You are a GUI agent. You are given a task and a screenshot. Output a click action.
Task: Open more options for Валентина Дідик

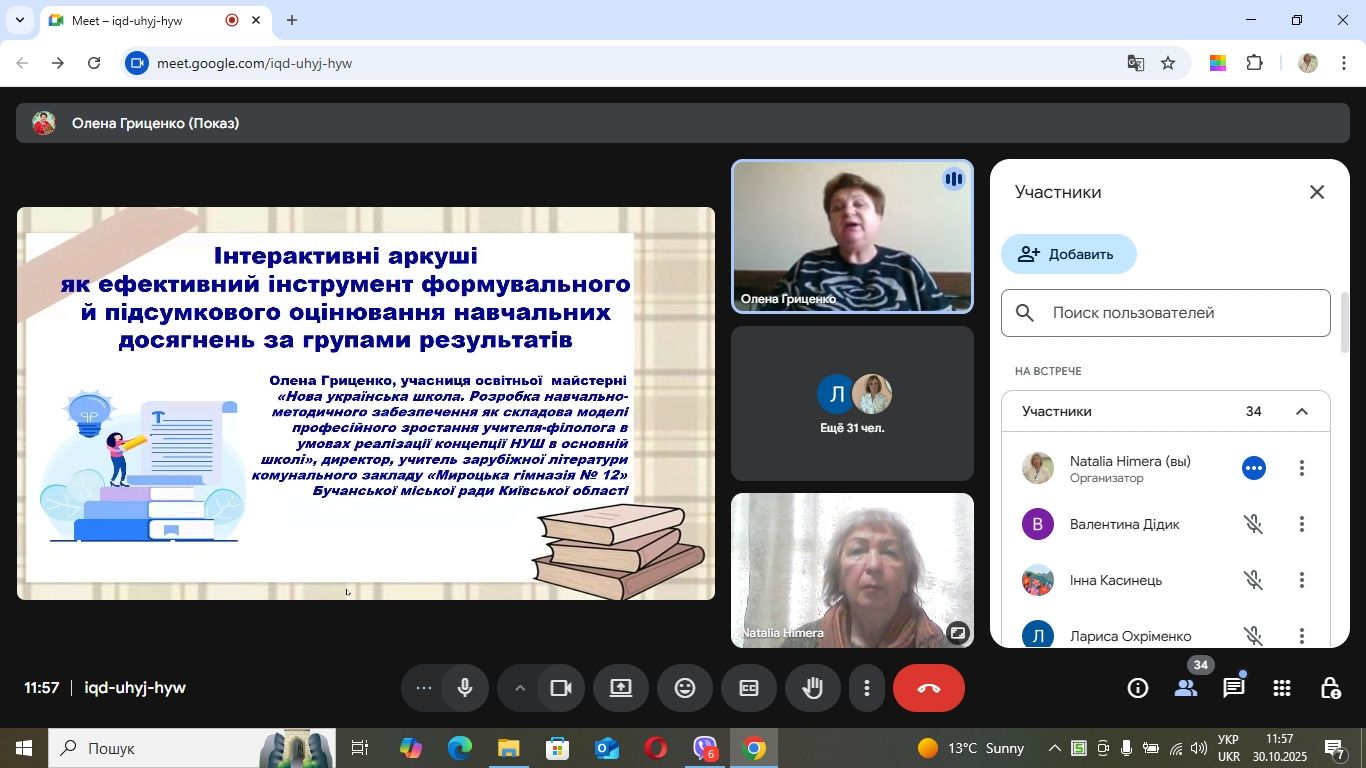pyautogui.click(x=1301, y=524)
